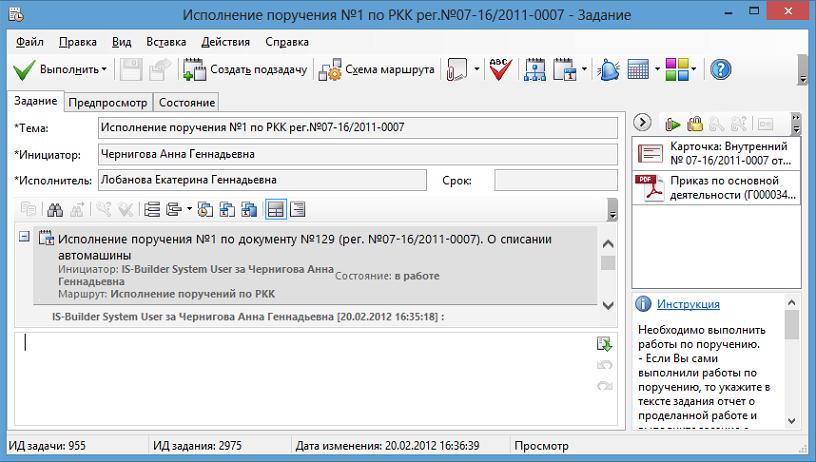Expand the paperclip attachment dropdown arrow
Image resolution: width=816 pixels, height=462 pixels.
coord(477,70)
